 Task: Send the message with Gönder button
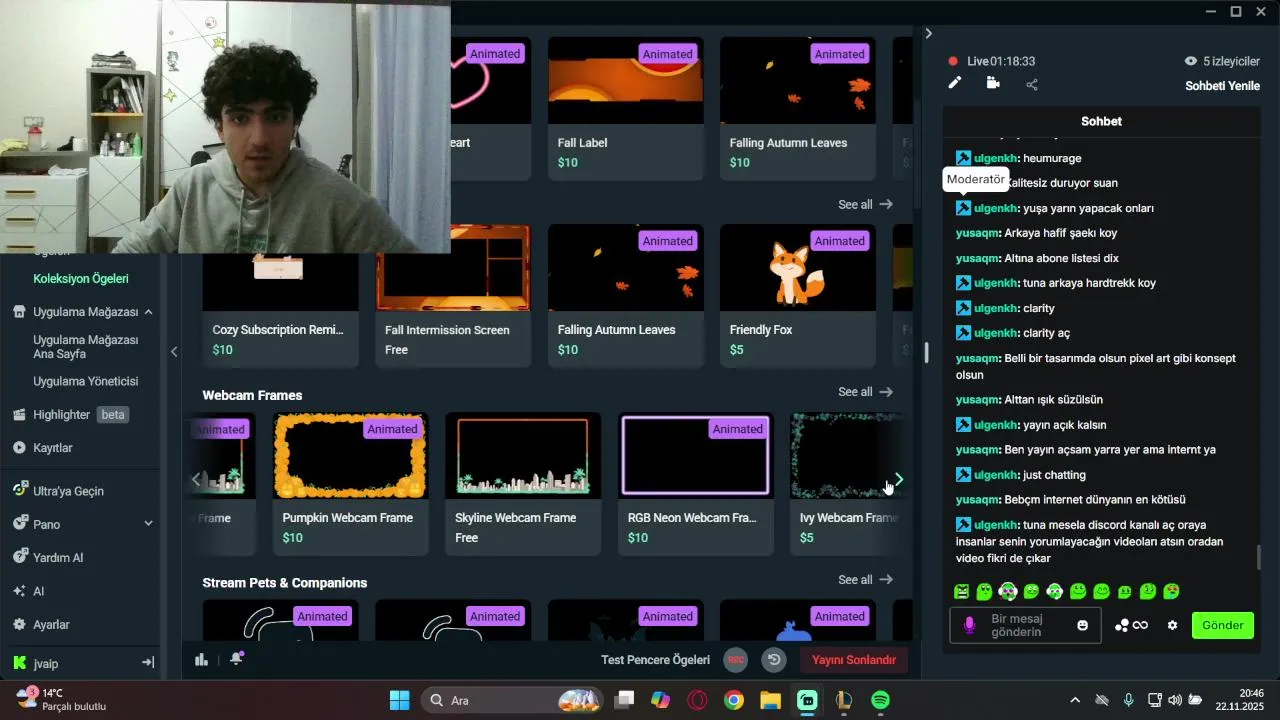pos(1222,625)
